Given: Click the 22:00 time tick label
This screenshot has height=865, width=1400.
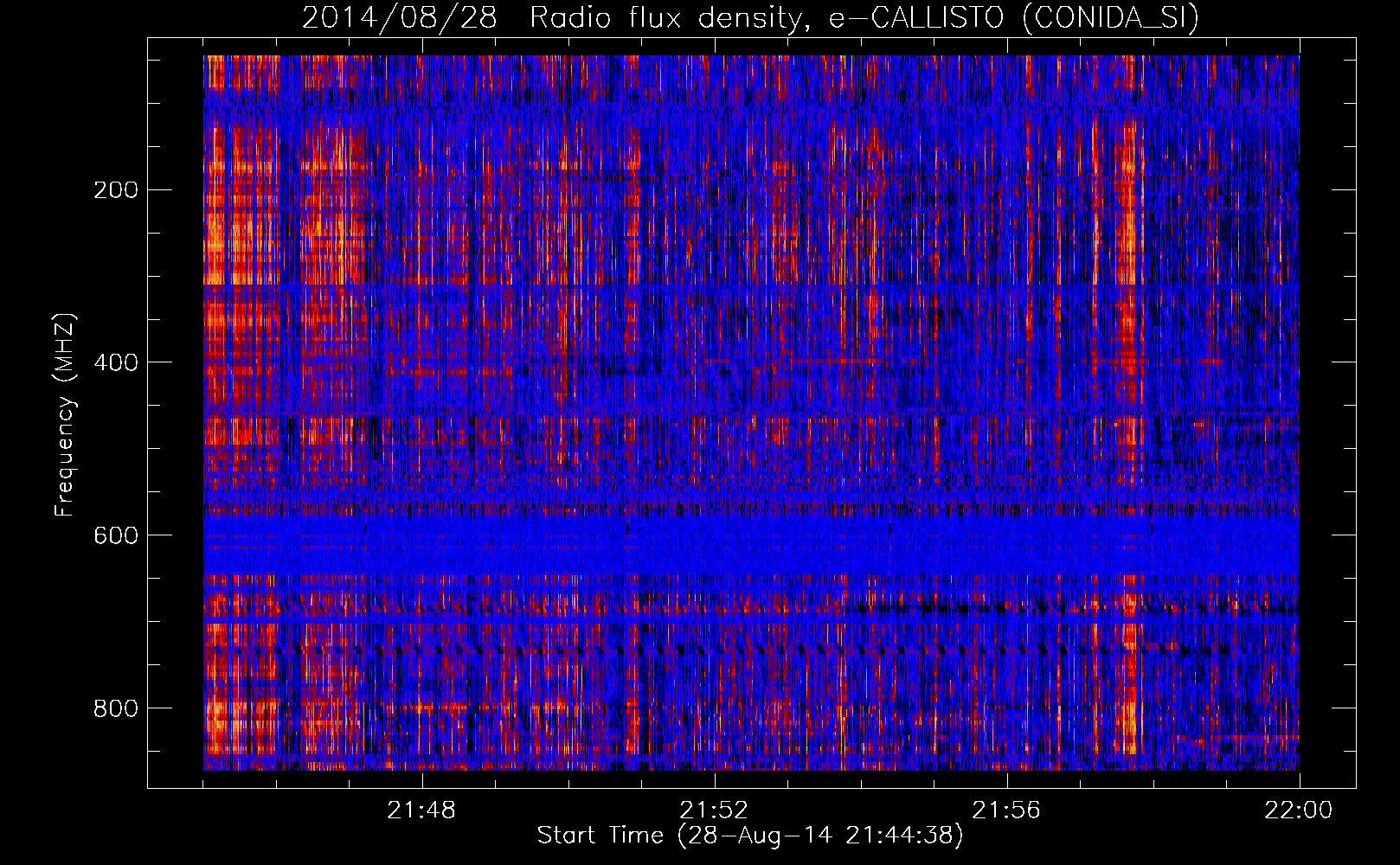Looking at the screenshot, I should click(1299, 811).
